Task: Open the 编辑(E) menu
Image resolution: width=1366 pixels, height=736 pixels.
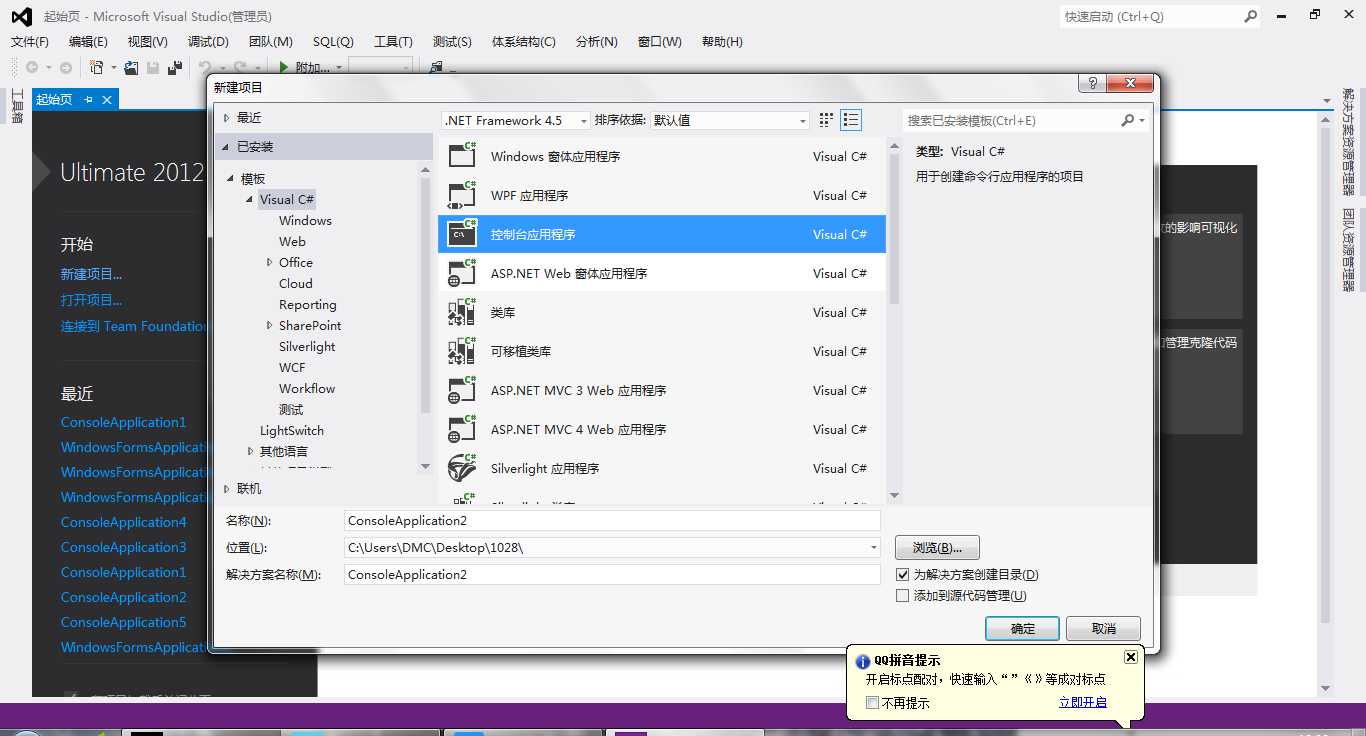Action: point(88,42)
